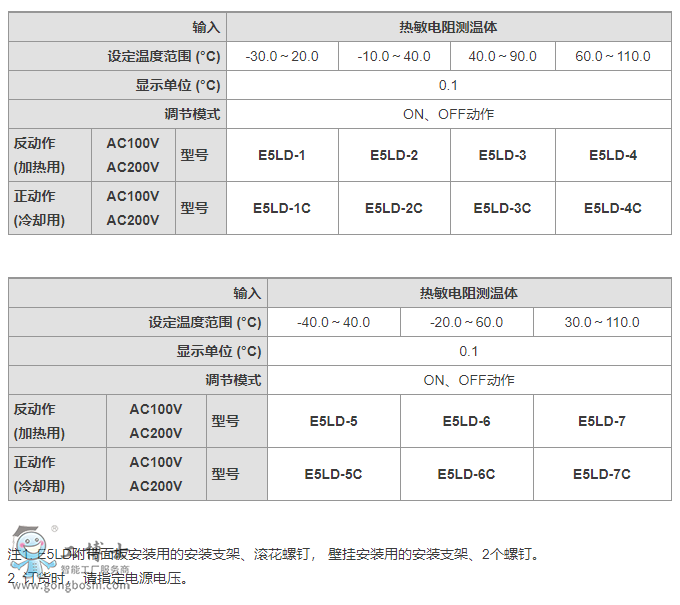Select the E5LD-1C cooling model
This screenshot has height=605, width=680.
point(282,208)
